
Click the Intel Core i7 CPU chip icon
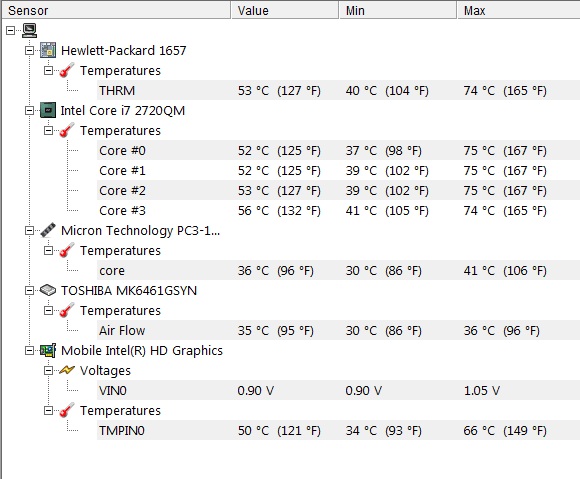[x=48, y=110]
